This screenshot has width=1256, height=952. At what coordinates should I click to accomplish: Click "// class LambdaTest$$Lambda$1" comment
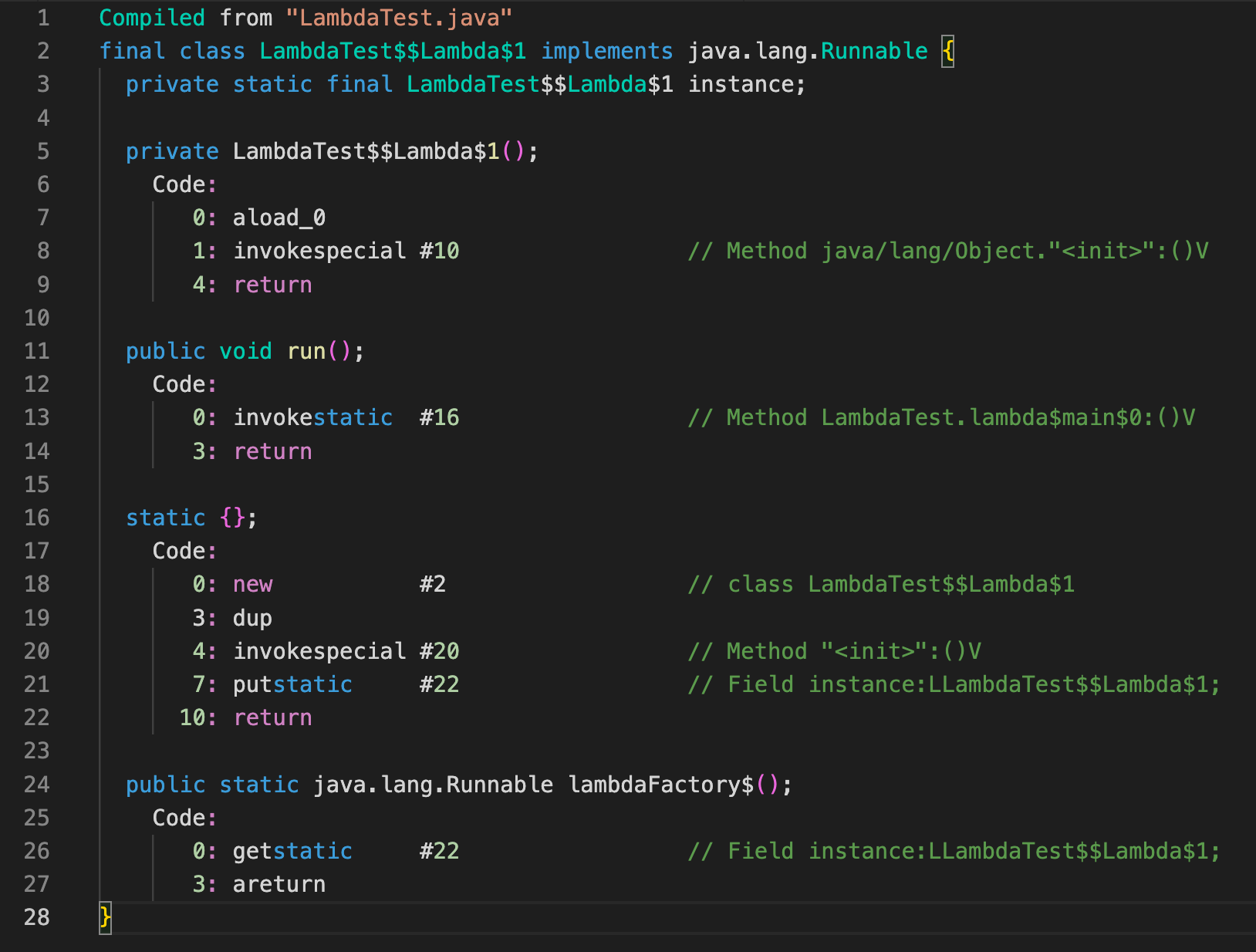pyautogui.click(x=881, y=584)
